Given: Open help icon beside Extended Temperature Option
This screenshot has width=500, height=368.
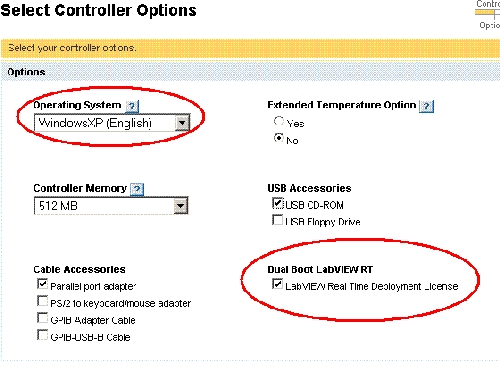Looking at the screenshot, I should click(426, 106).
